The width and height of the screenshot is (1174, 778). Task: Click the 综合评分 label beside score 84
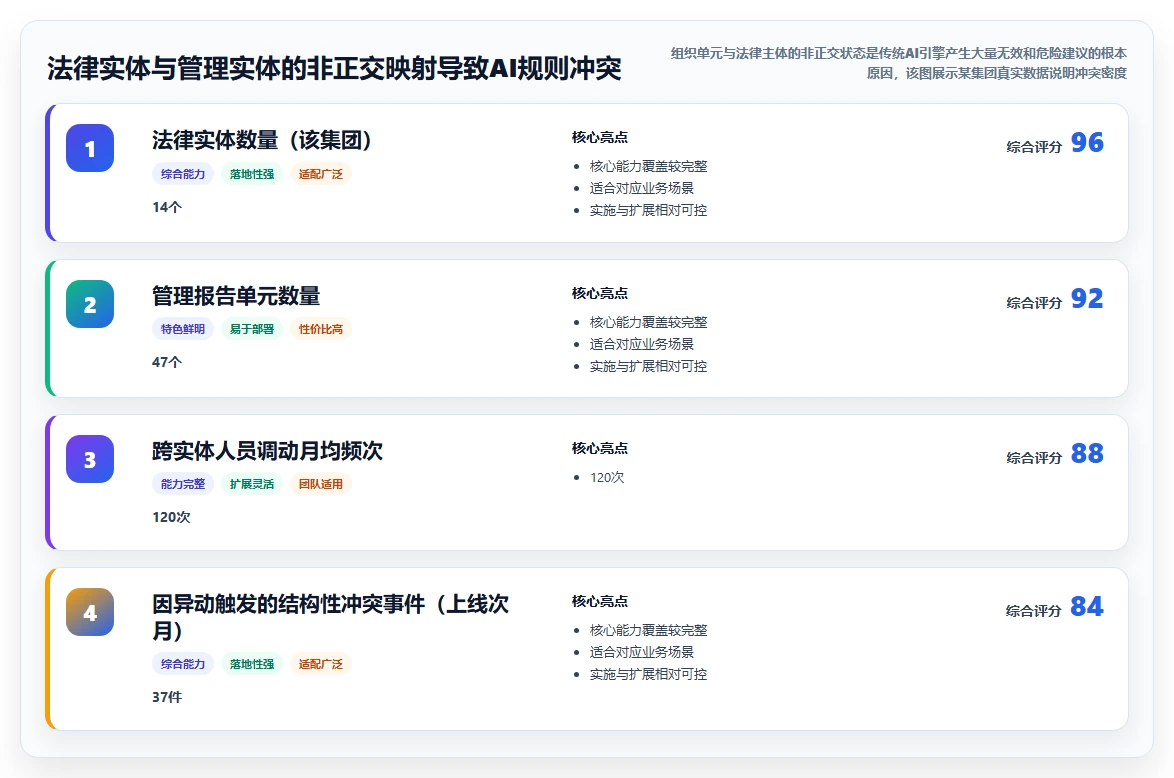pyautogui.click(x=1034, y=610)
